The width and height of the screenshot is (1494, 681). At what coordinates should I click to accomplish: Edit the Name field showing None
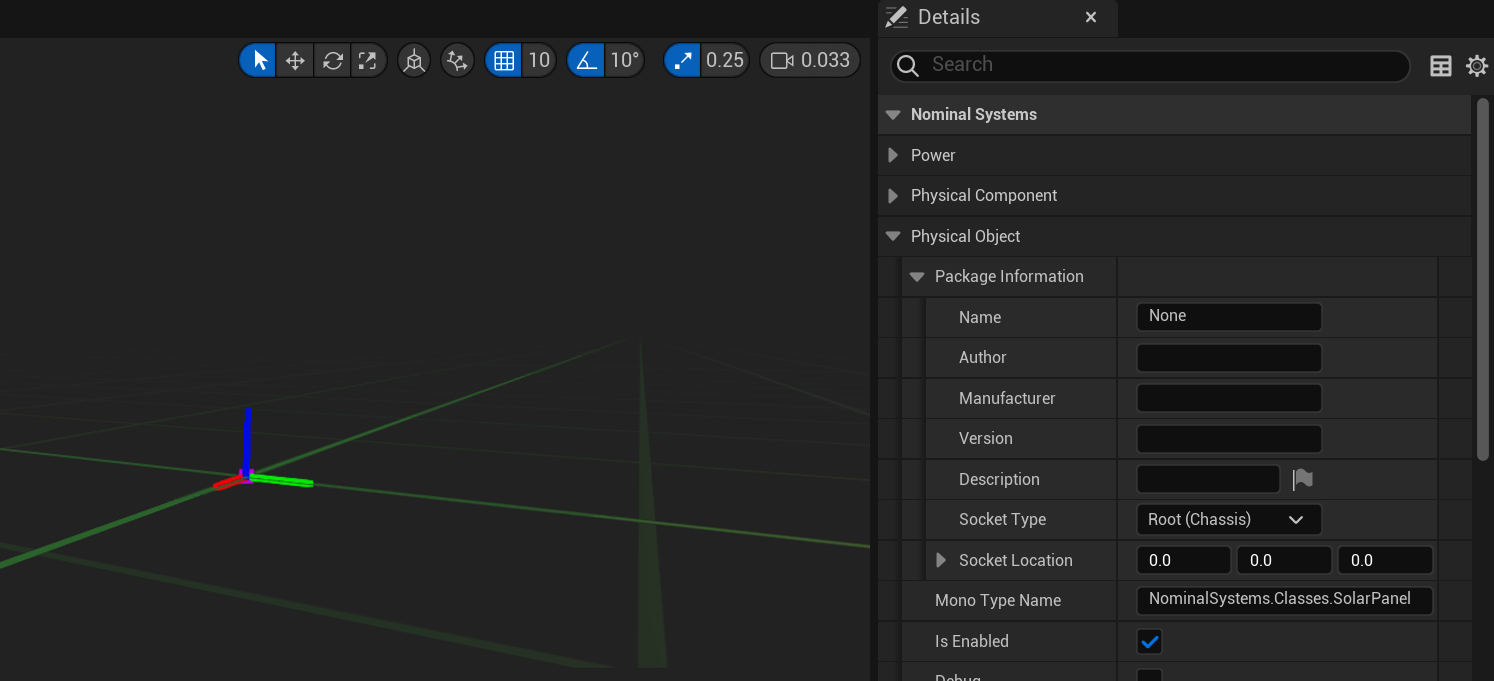1229,317
